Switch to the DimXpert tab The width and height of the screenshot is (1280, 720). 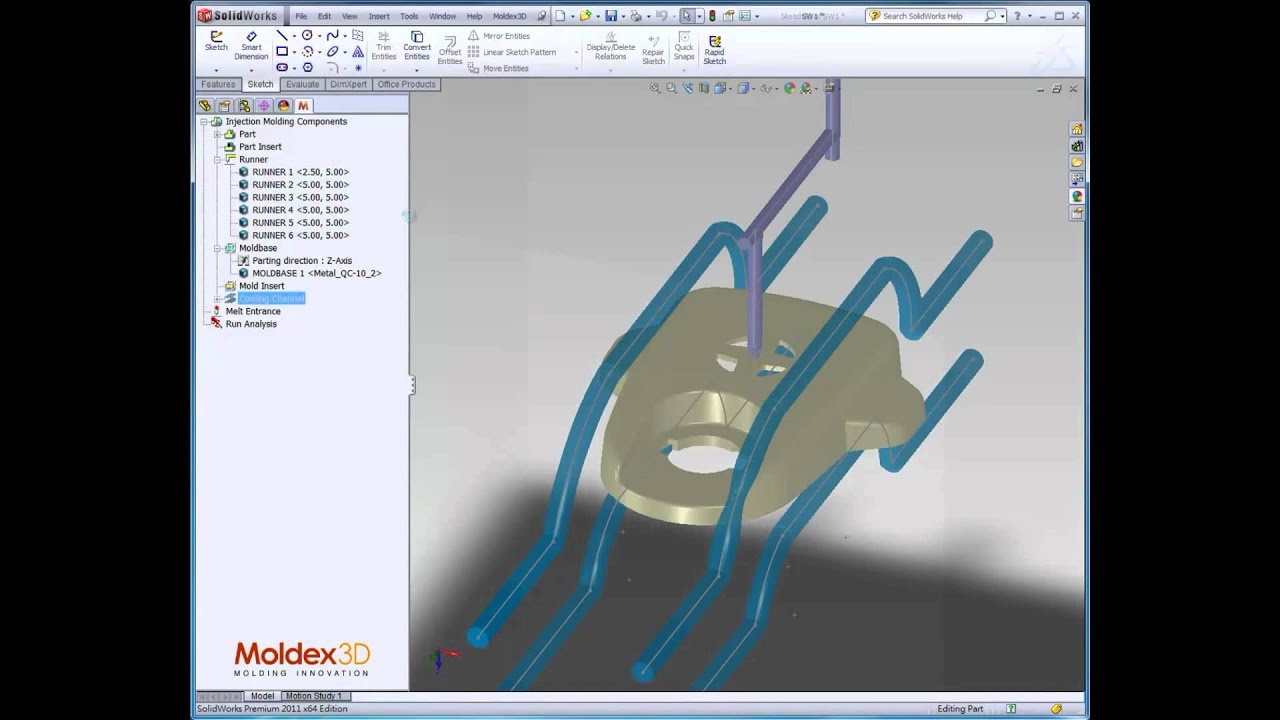tap(349, 84)
